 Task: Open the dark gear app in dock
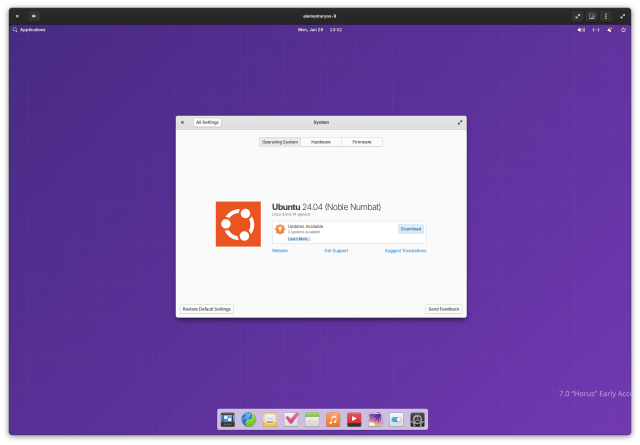point(418,419)
